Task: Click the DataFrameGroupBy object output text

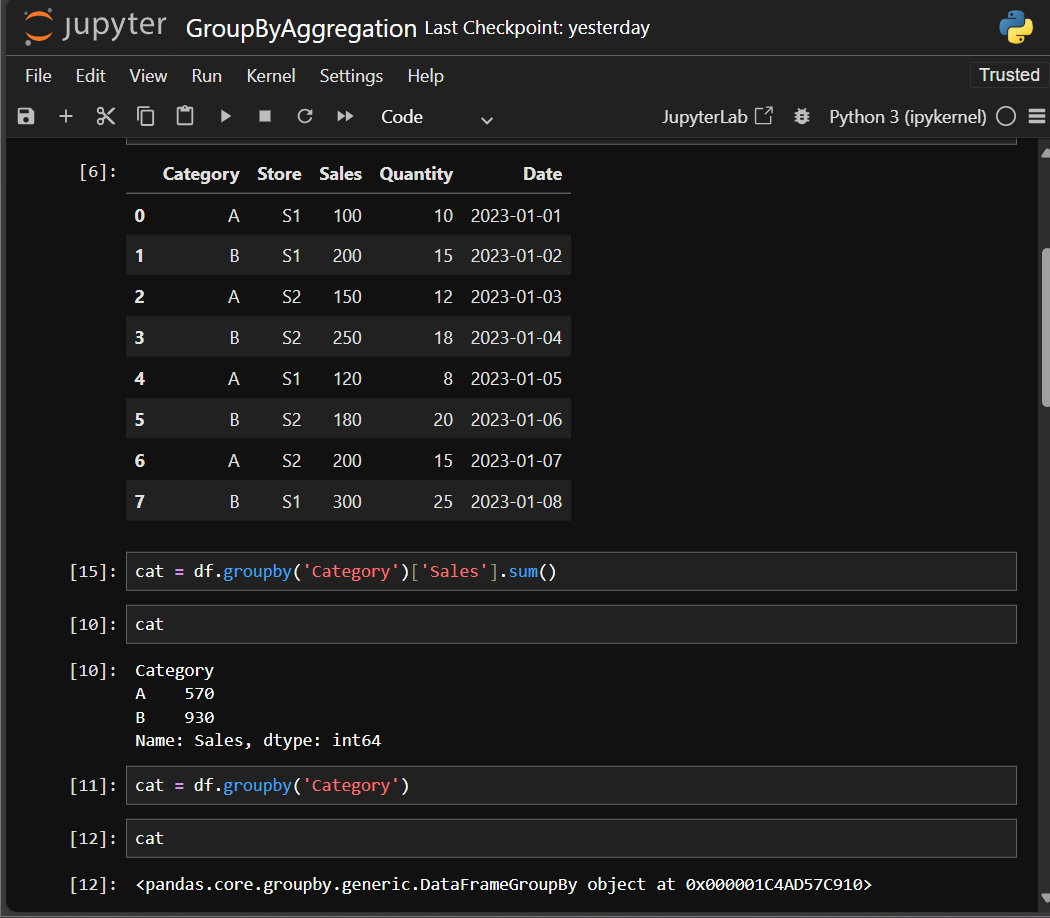Action: click(503, 885)
